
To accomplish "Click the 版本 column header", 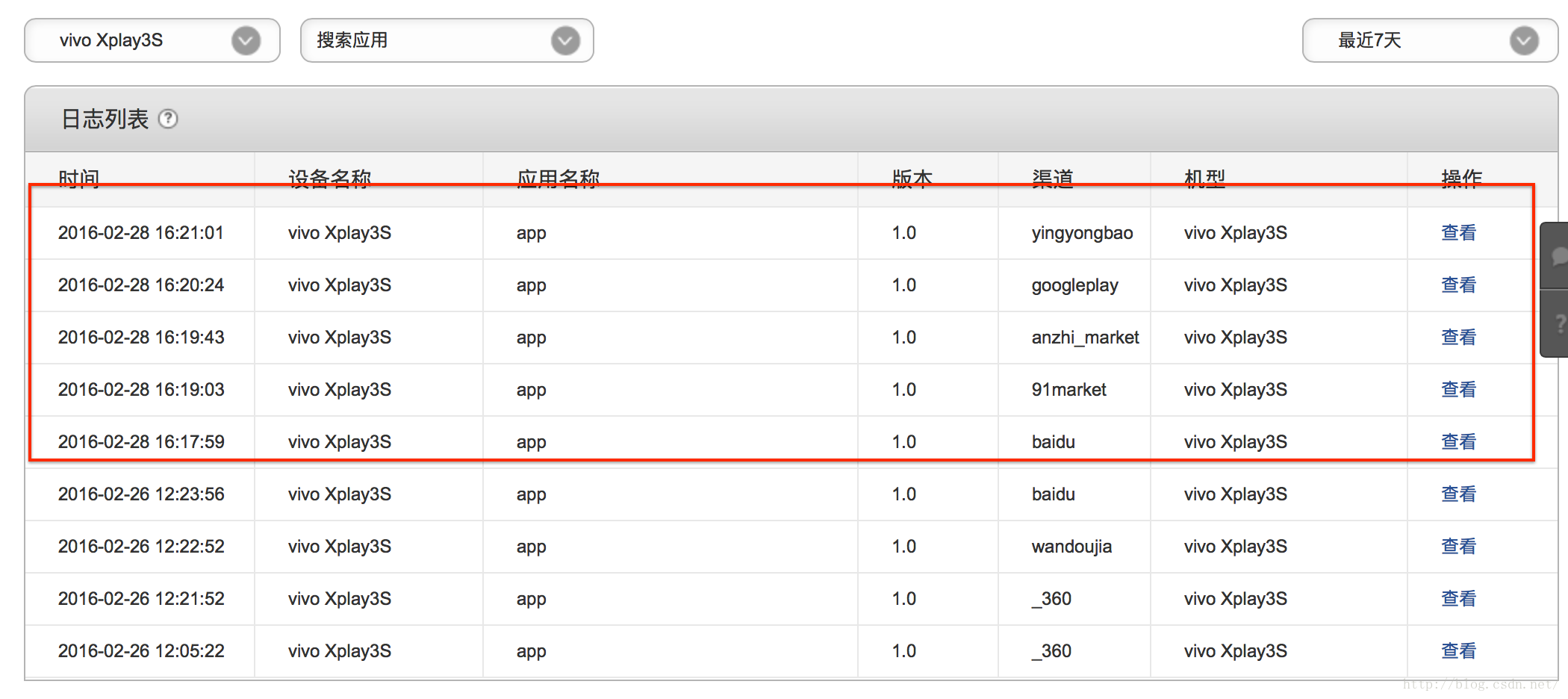I will [912, 179].
